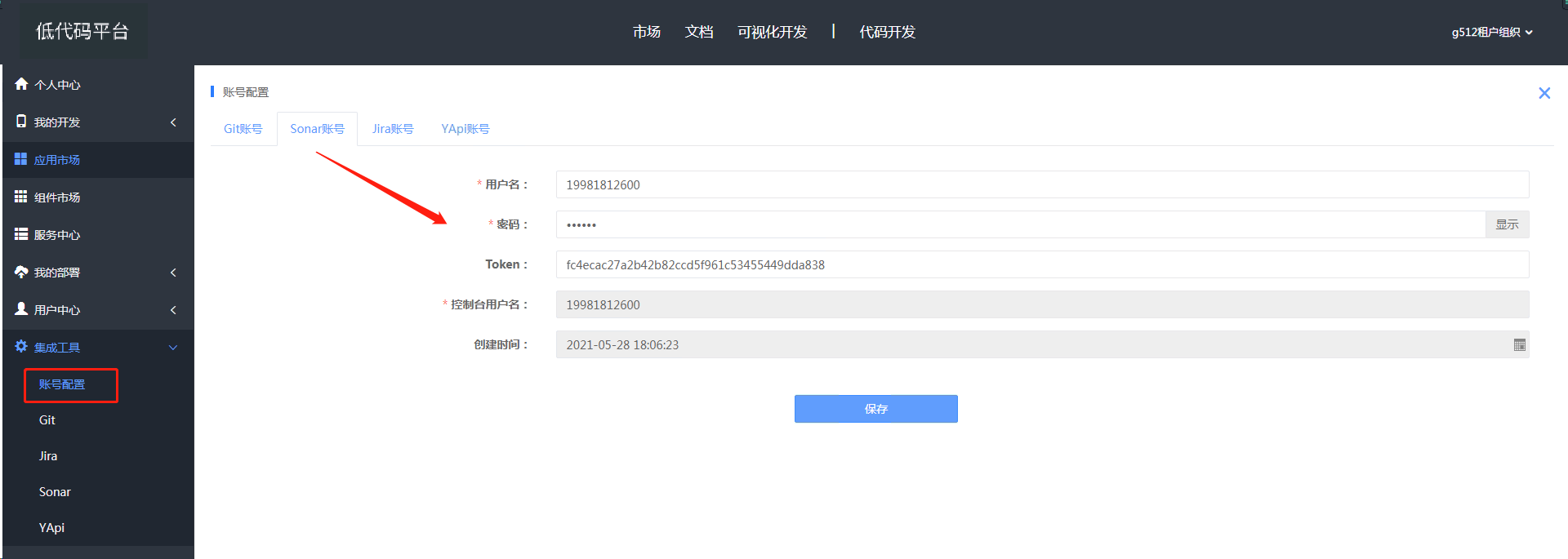Screen dimensions: 1568x559
Task: Expand the 我的开发 submenu chevron
Action: point(173,122)
